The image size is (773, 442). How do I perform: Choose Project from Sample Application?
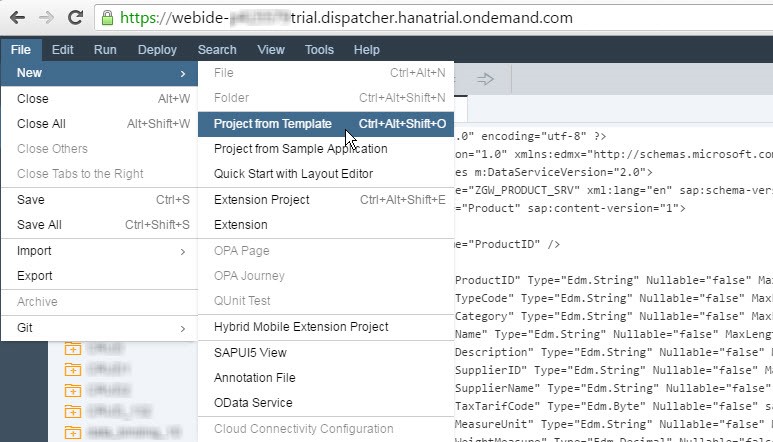tap(300, 149)
